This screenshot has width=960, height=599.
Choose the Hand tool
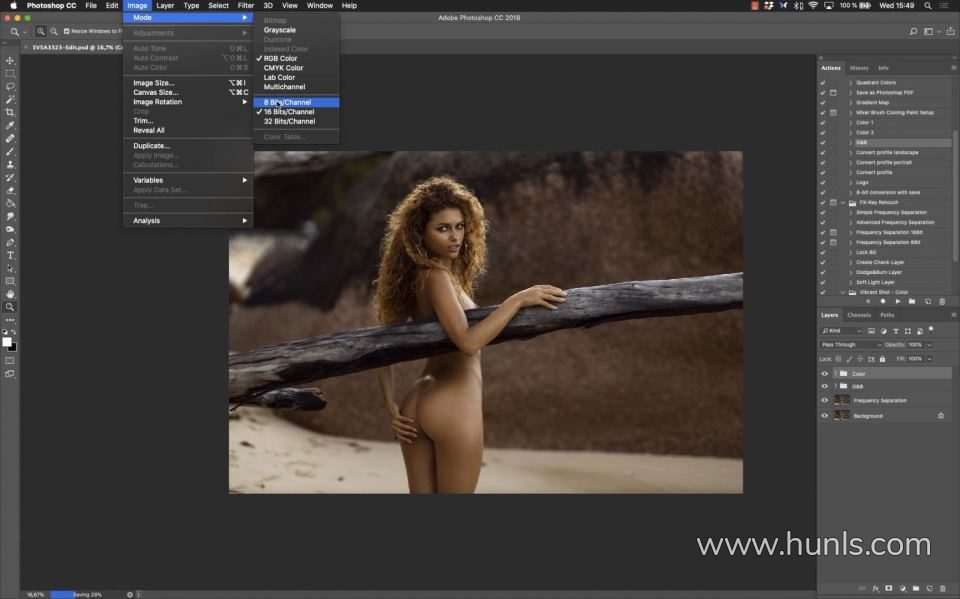[10, 294]
